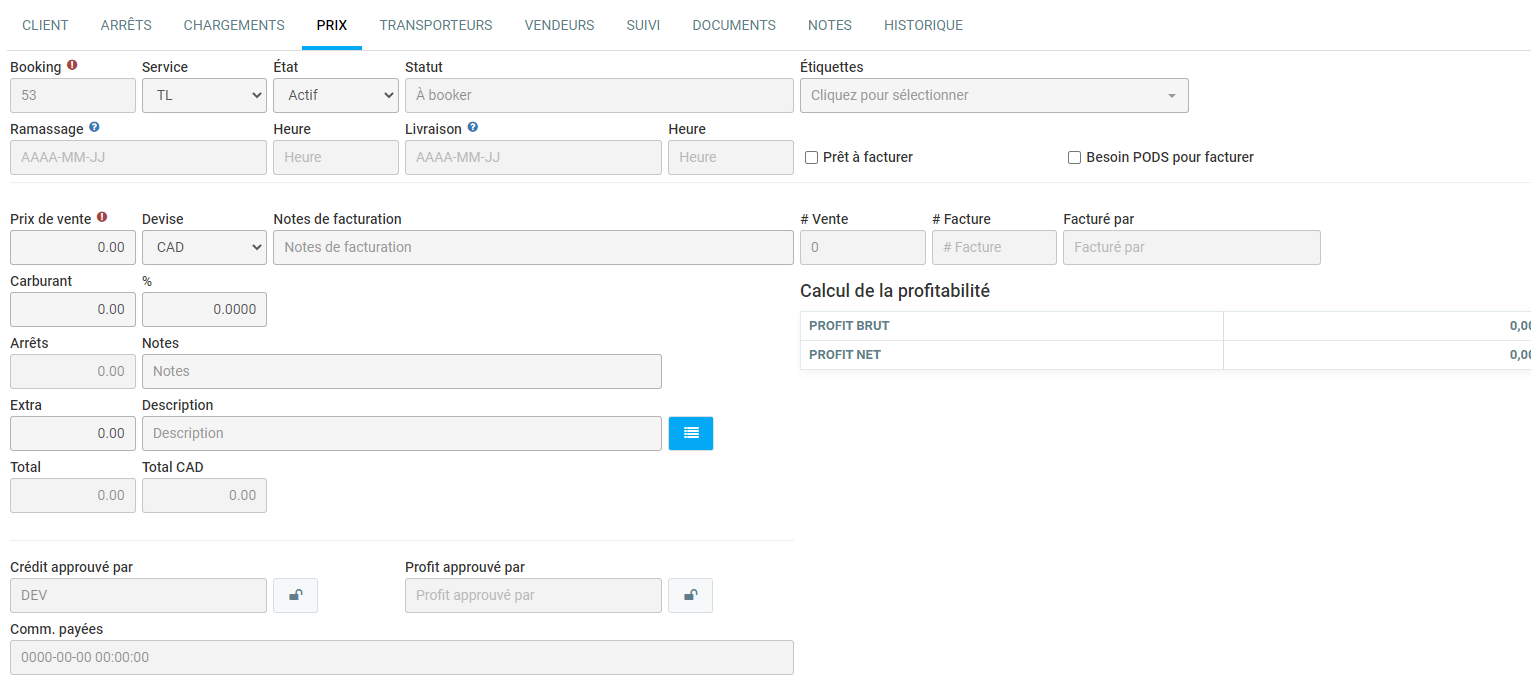1531x691 pixels.
Task: Open the Devise currency dropdown
Action: [x=204, y=247]
